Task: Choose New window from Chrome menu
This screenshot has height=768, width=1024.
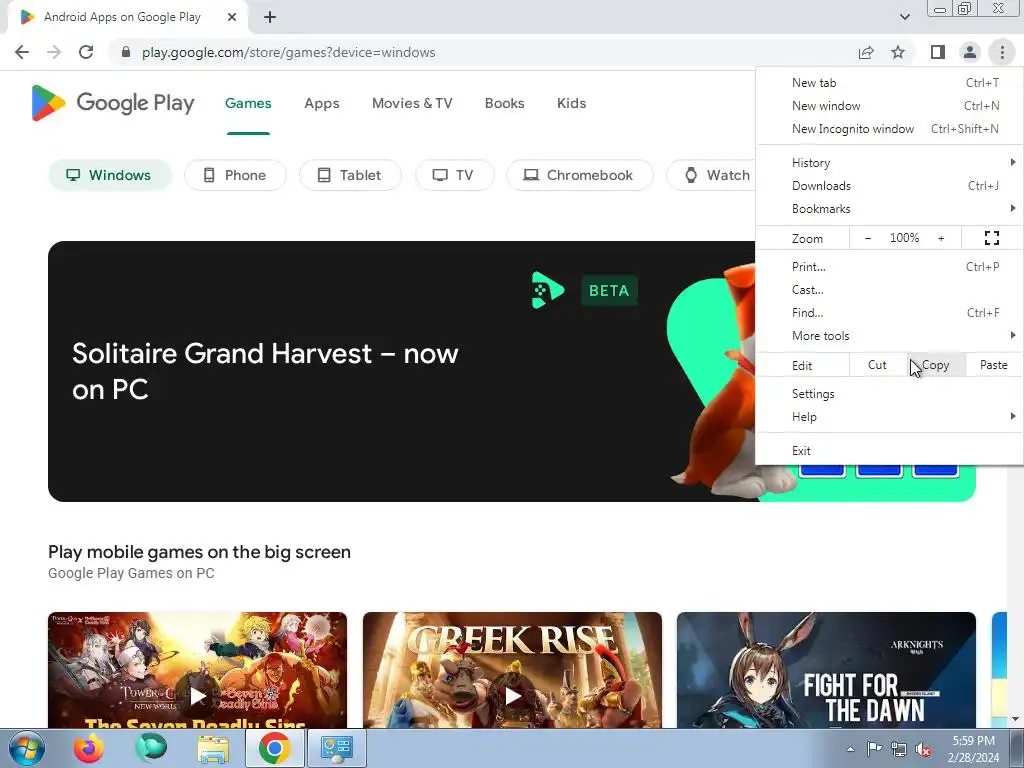Action: coord(889,106)
